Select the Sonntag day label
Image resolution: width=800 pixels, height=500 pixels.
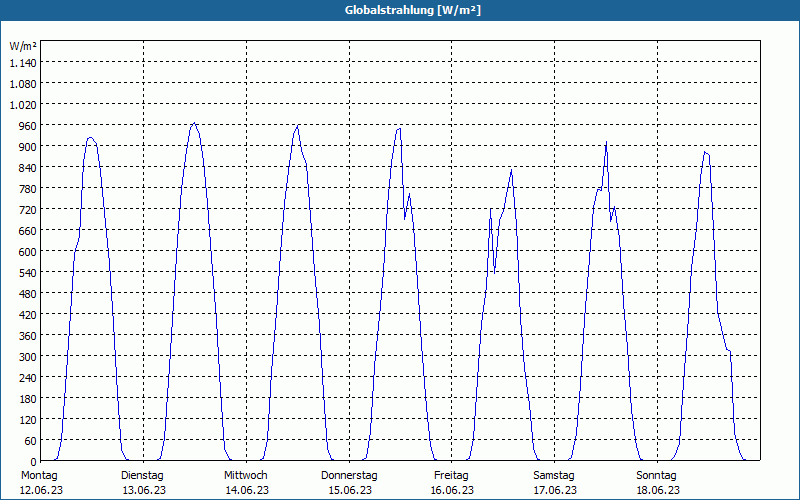coord(657,476)
